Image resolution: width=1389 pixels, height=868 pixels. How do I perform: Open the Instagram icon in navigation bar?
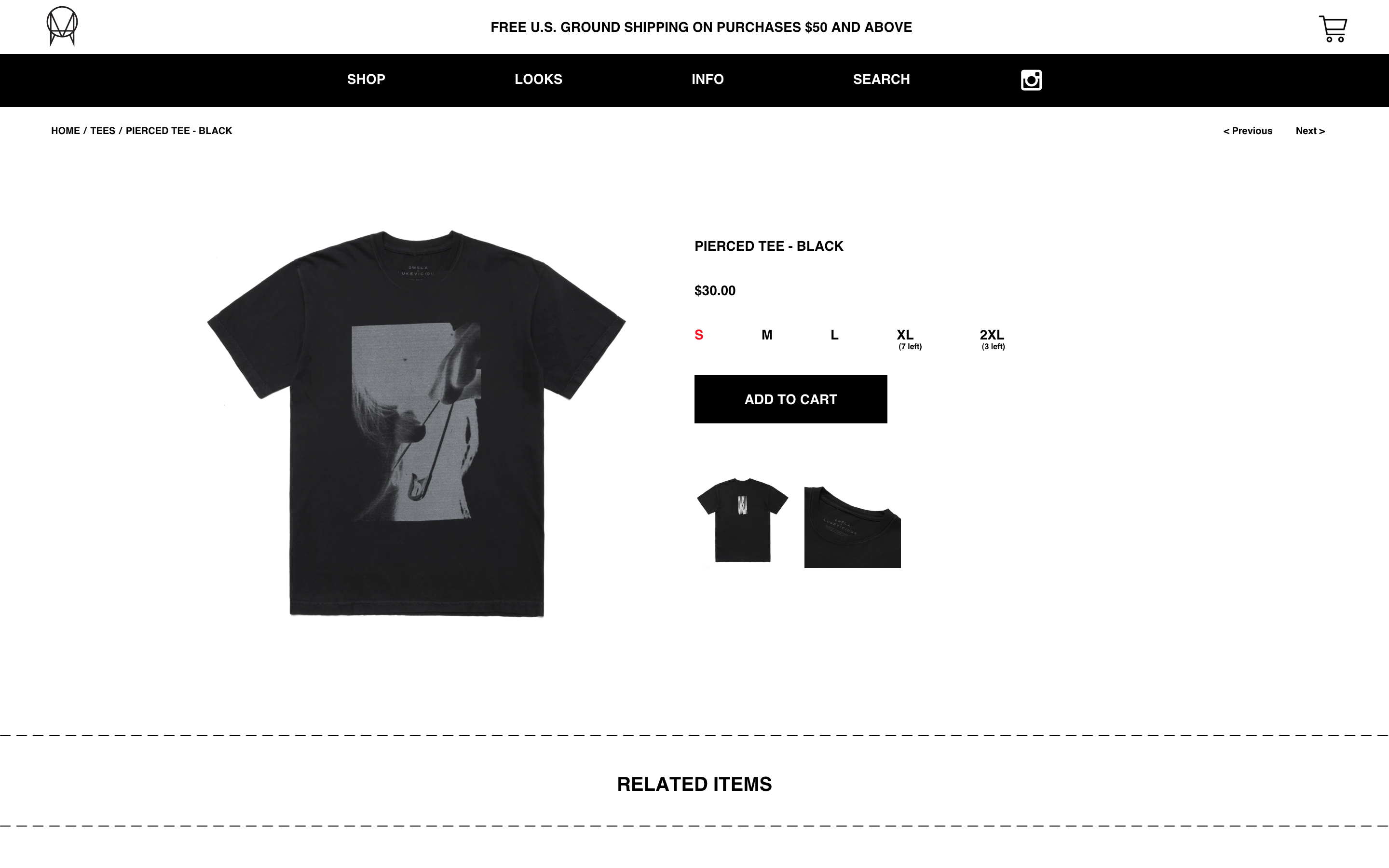[1031, 80]
